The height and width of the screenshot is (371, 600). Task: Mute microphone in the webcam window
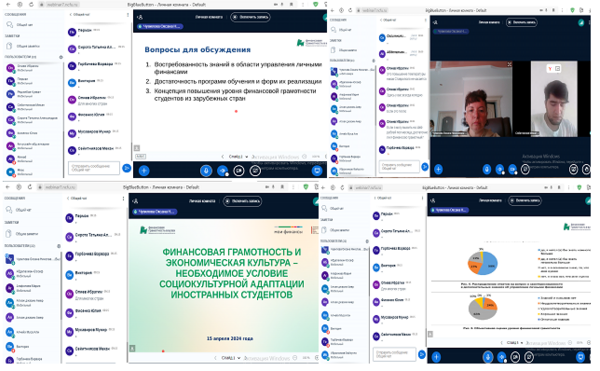487,169
